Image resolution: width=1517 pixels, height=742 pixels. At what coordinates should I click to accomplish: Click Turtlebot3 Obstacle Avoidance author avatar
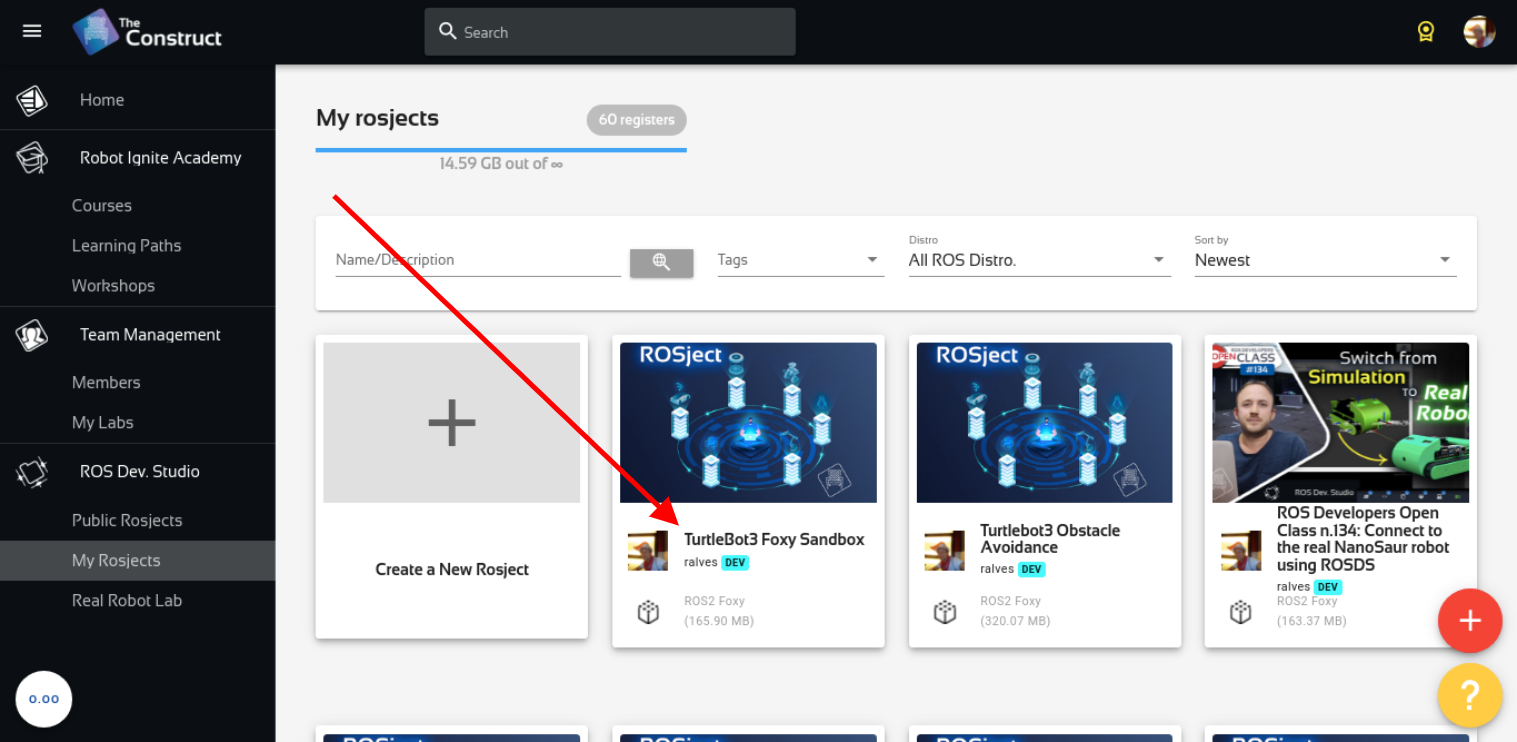tap(945, 551)
